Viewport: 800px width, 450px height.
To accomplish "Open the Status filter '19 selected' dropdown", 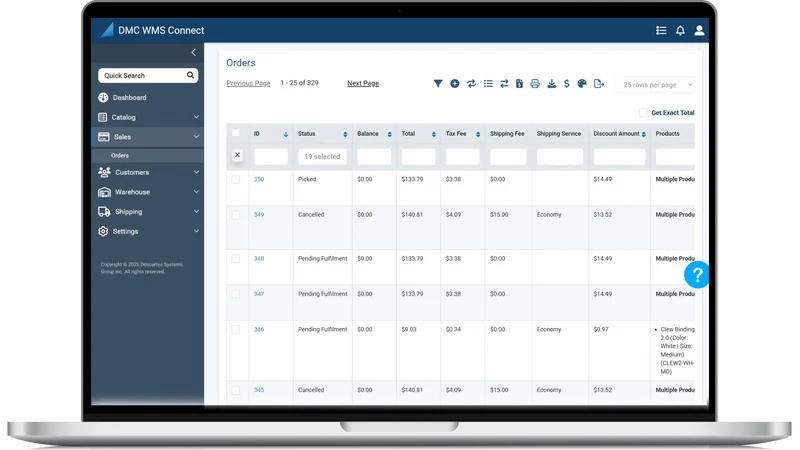I will click(x=322, y=157).
